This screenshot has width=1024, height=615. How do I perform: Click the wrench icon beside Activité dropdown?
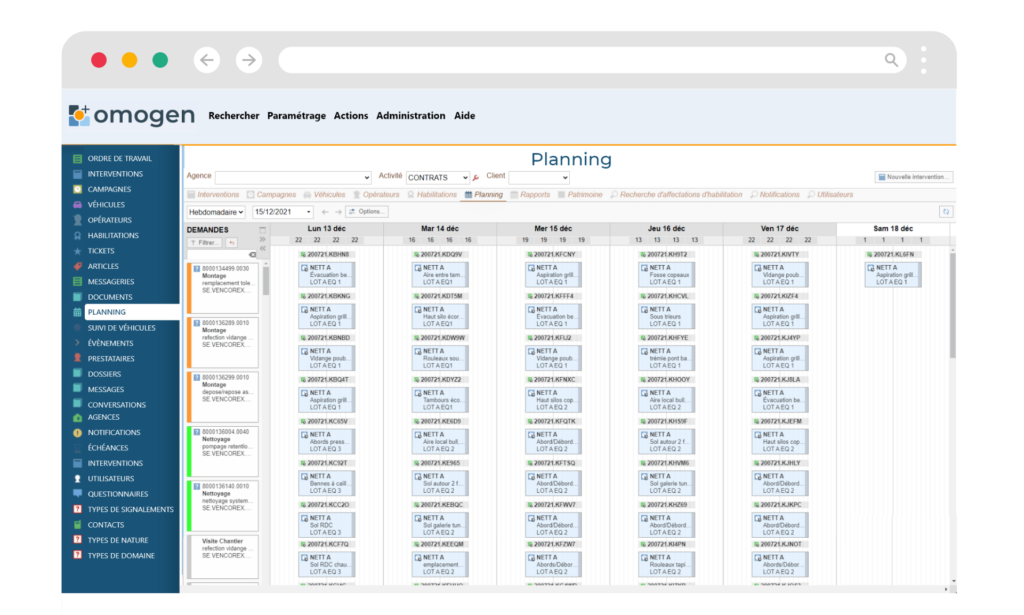click(476, 178)
